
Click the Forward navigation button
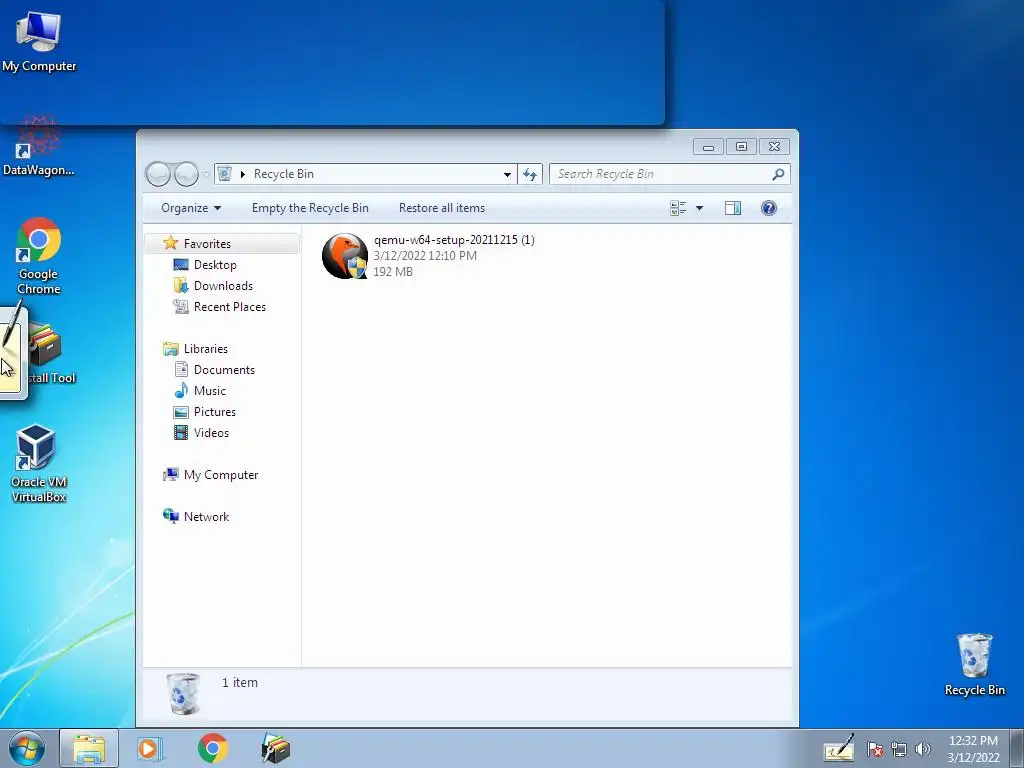coord(186,174)
